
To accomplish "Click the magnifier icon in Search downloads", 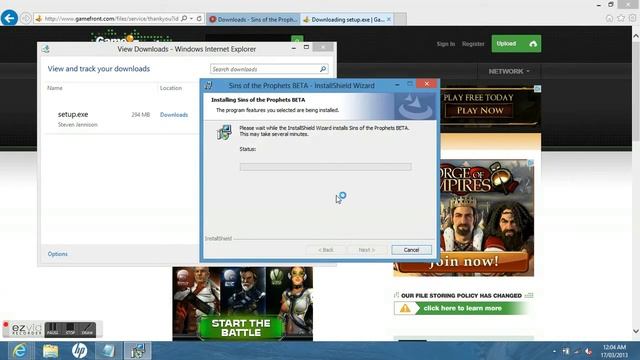I will click(x=323, y=69).
